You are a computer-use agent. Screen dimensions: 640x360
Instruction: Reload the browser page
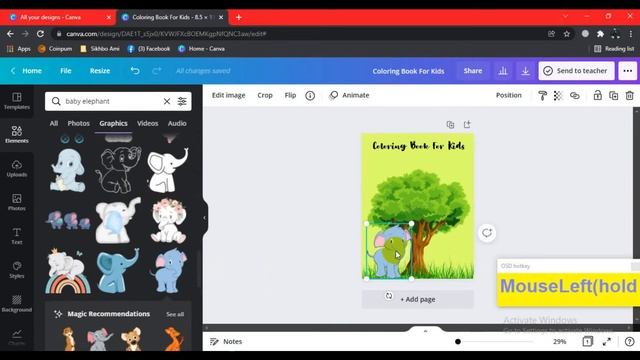[40, 34]
